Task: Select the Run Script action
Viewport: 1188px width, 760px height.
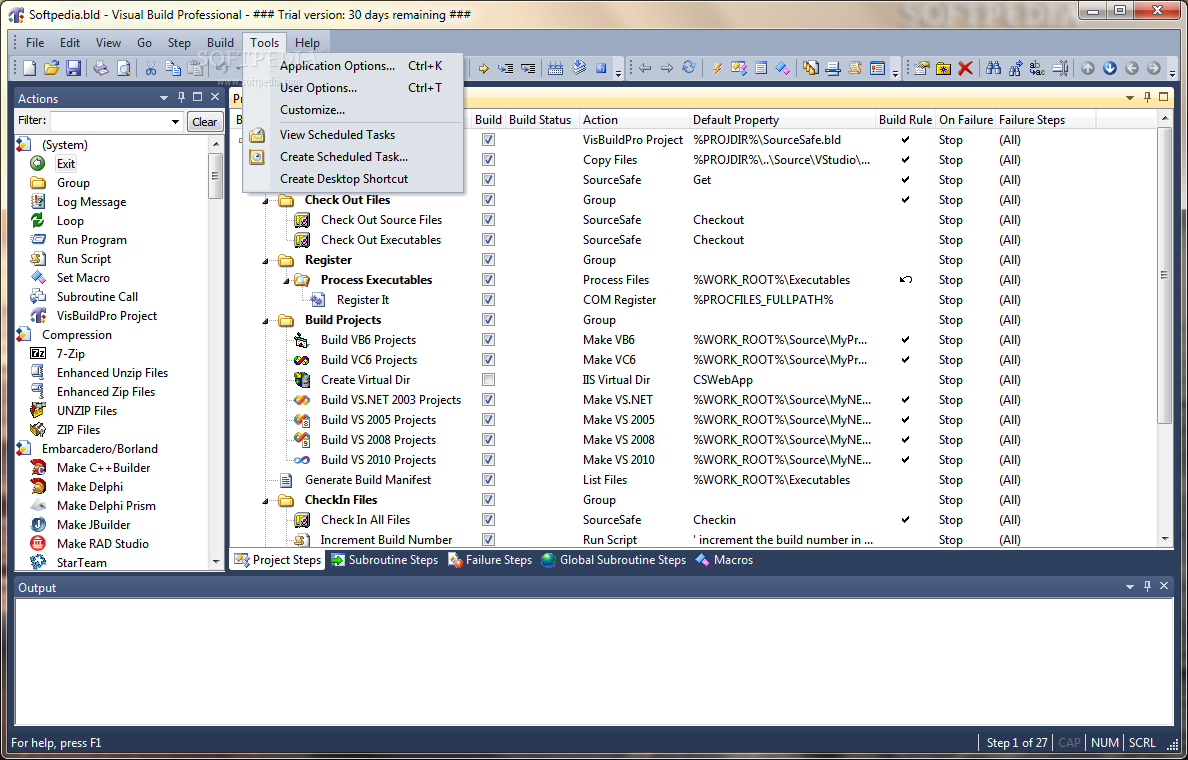Action: [x=83, y=258]
